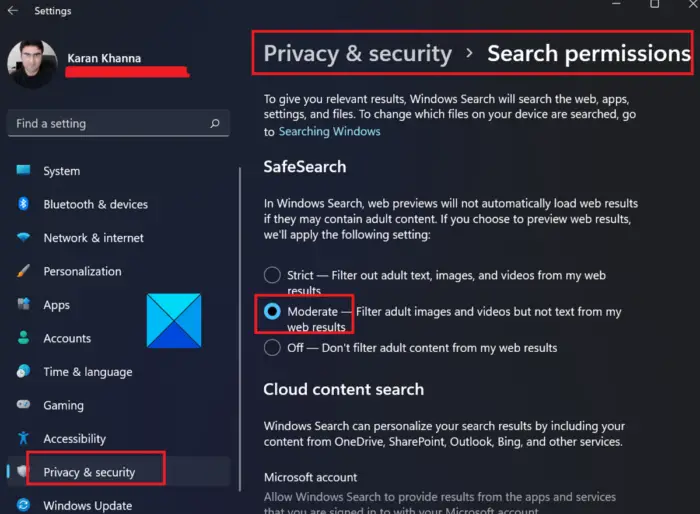This screenshot has height=514, width=700.
Task: Click the Time & language globe icon
Action: click(x=23, y=371)
